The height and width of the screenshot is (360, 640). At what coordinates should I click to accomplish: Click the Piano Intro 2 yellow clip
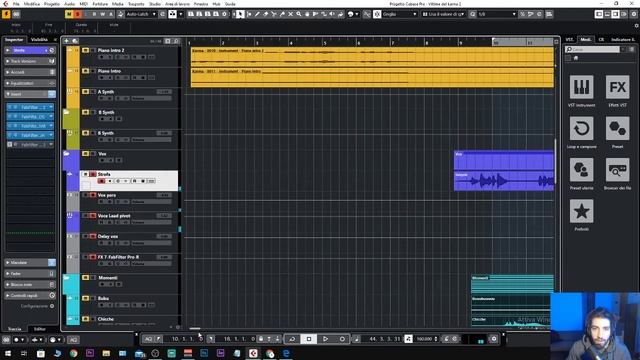coord(372,56)
